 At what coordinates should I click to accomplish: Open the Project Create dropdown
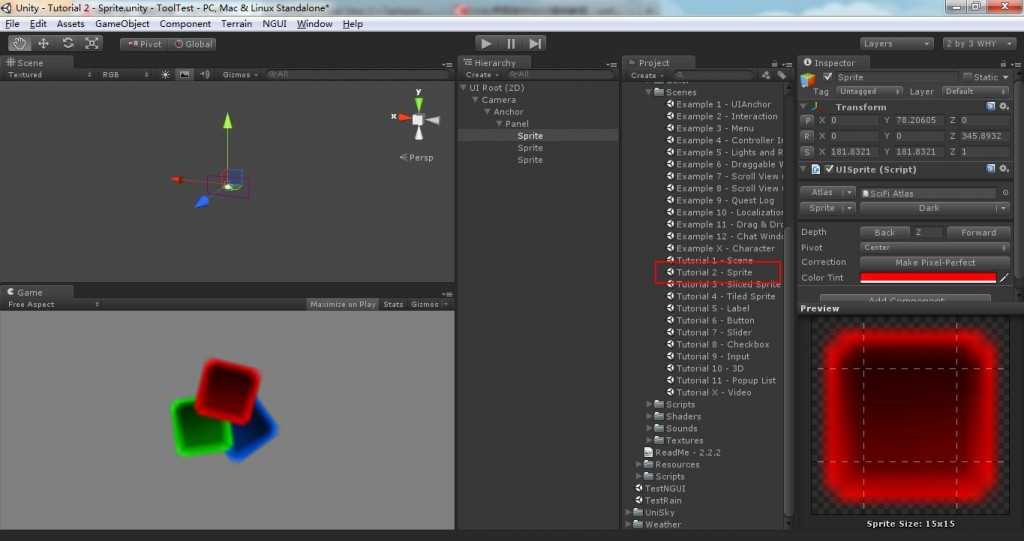coord(647,75)
